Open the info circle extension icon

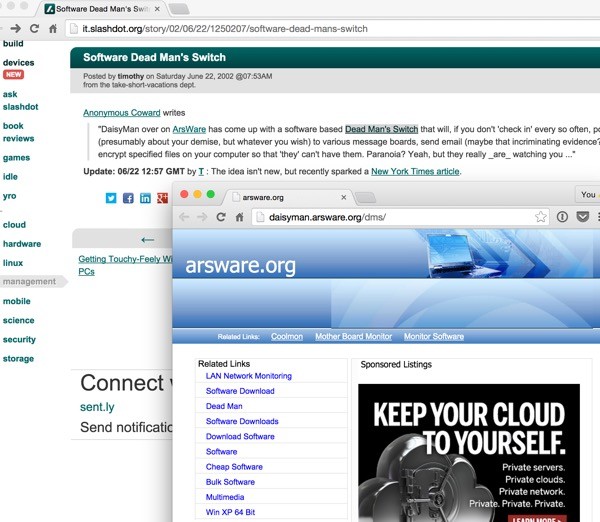click(x=562, y=217)
